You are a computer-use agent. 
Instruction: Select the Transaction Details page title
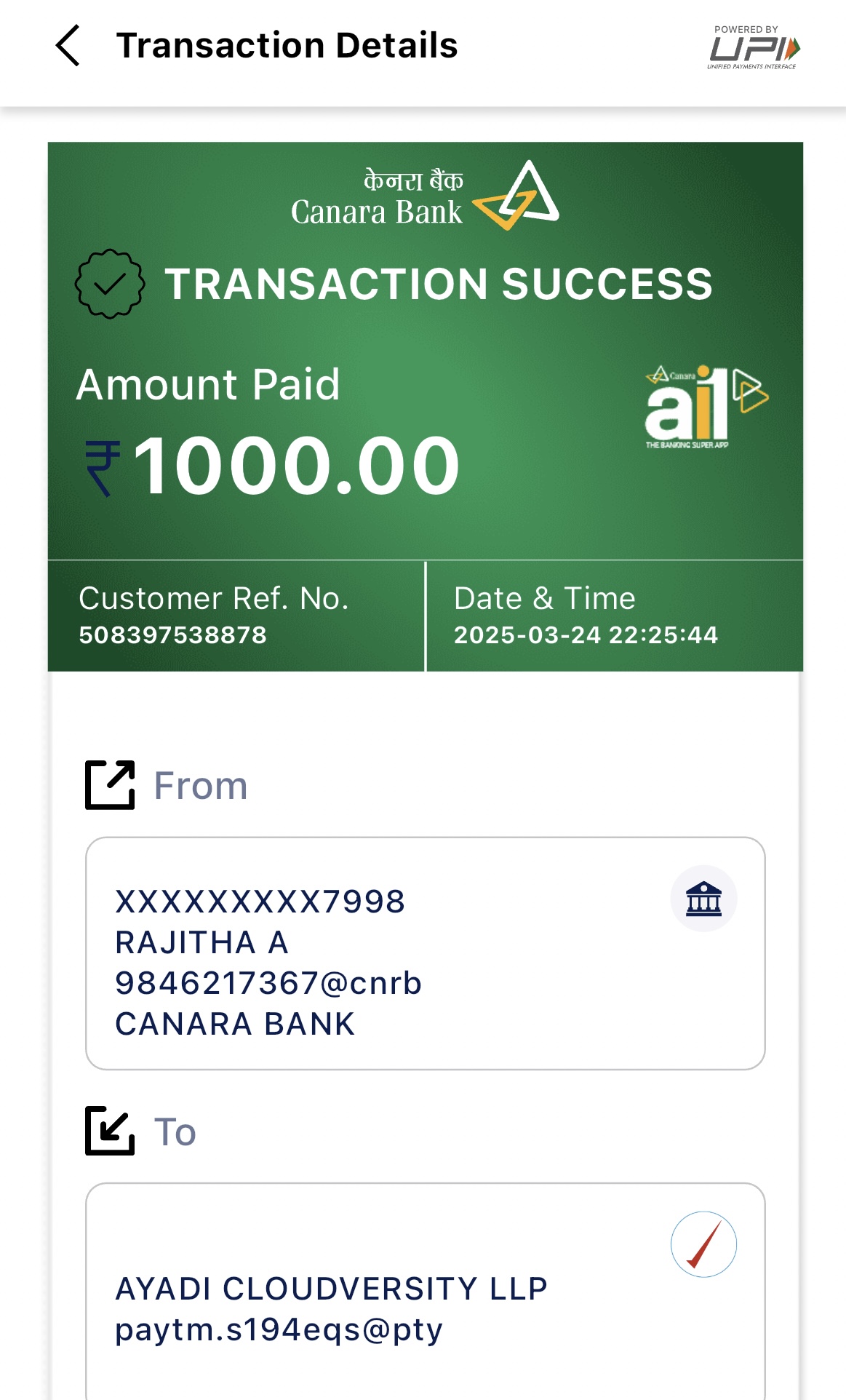[x=287, y=45]
